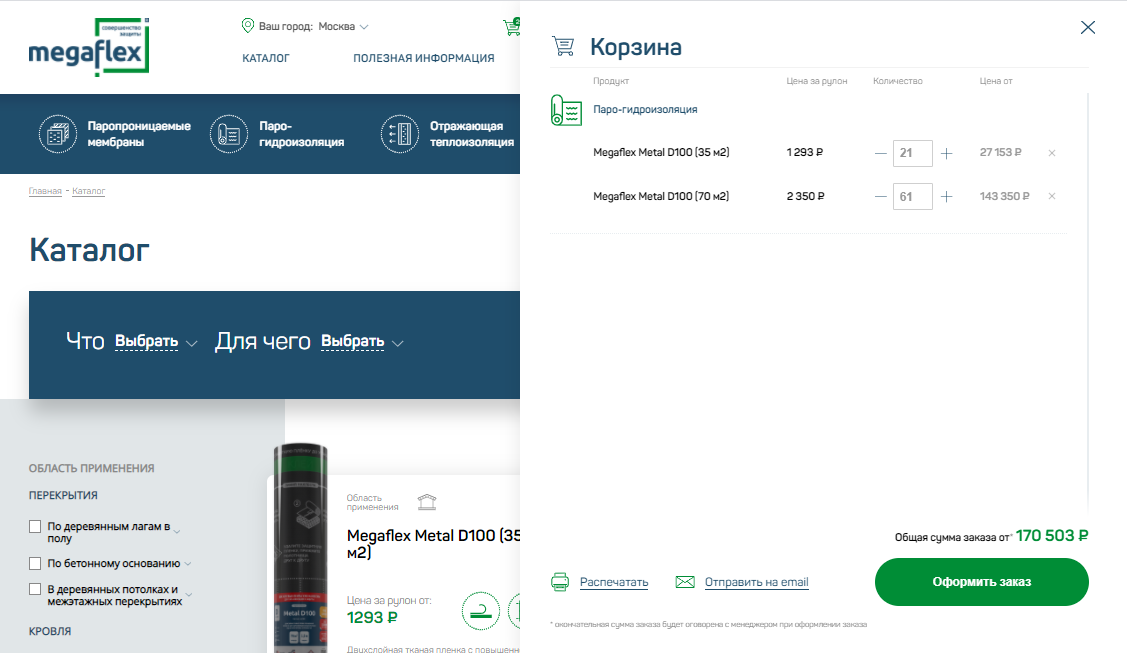Open the header shopping cart icon
1127x653 pixels.
click(x=511, y=27)
